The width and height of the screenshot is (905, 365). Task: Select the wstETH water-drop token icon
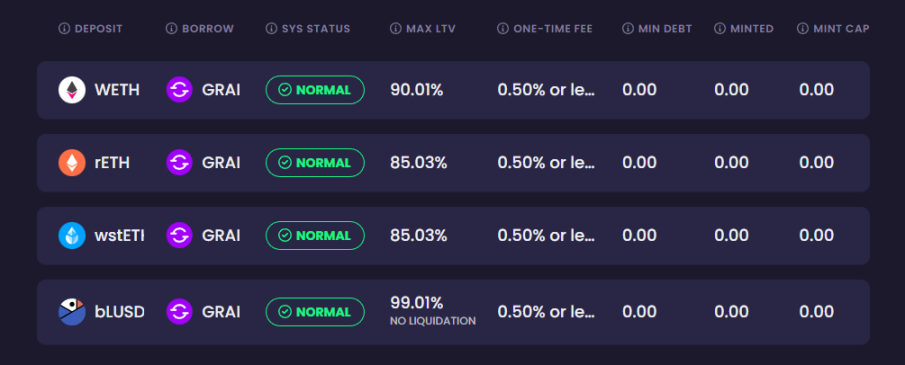[x=72, y=236]
